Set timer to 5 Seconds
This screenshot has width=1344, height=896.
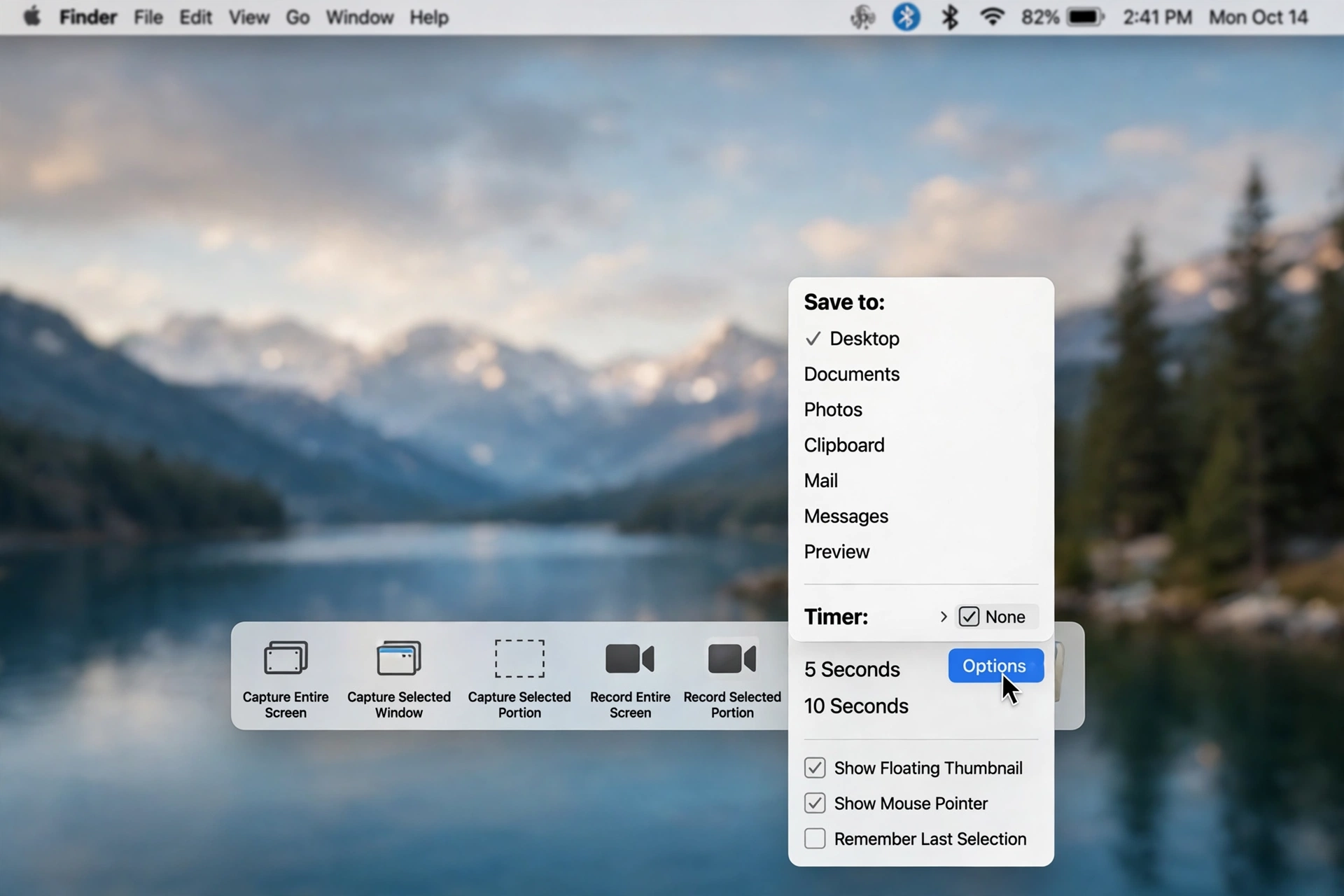(852, 669)
